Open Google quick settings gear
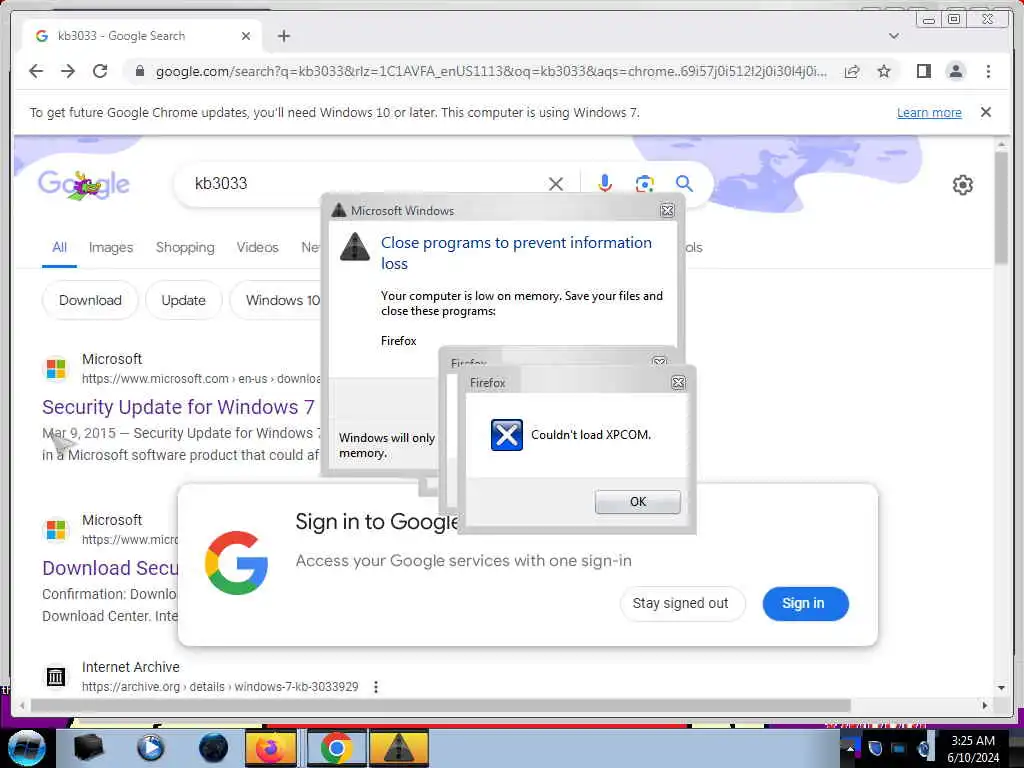Viewport: 1024px width, 768px height. pos(962,185)
